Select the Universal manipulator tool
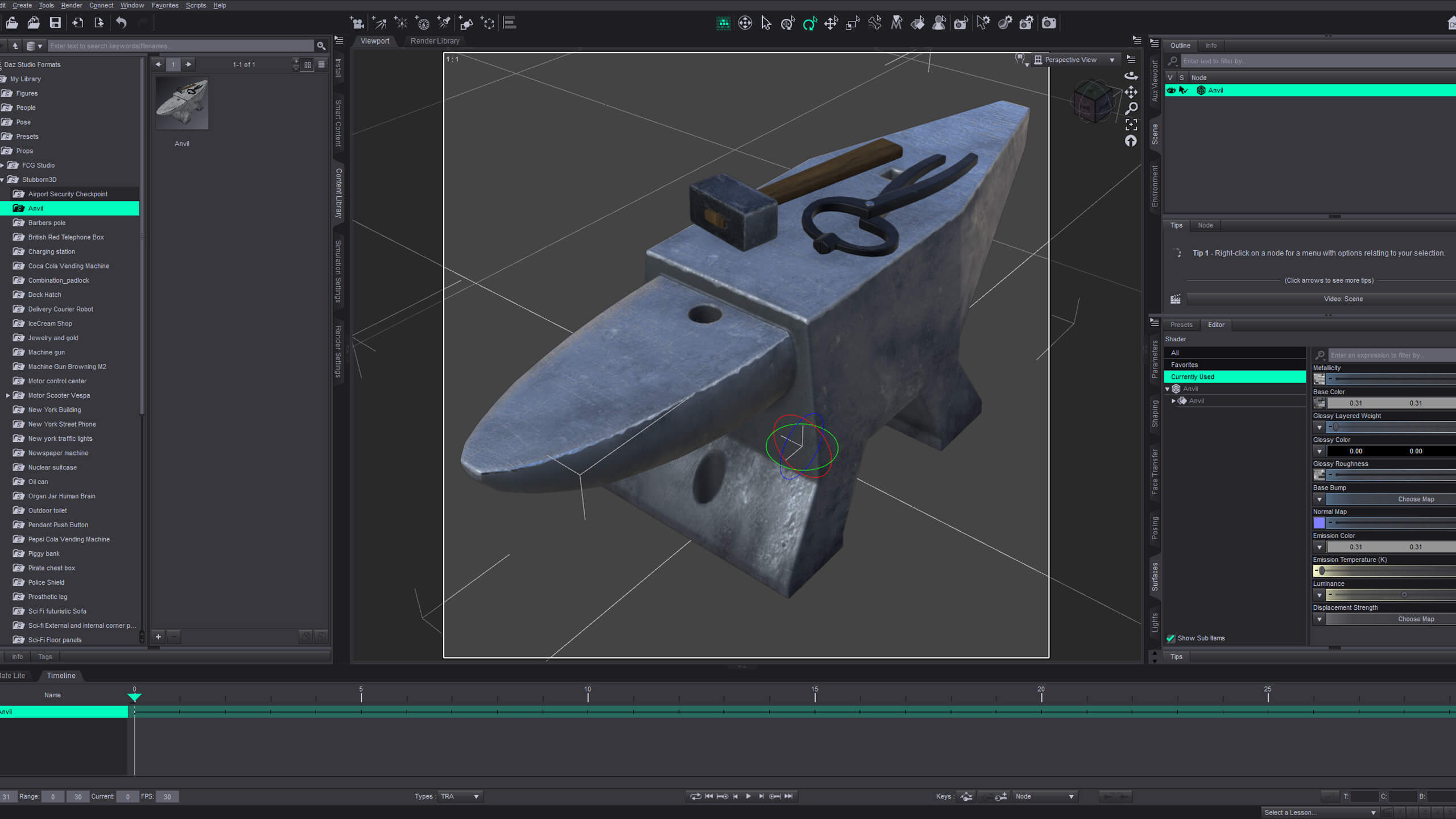The image size is (1456, 819). click(x=788, y=23)
